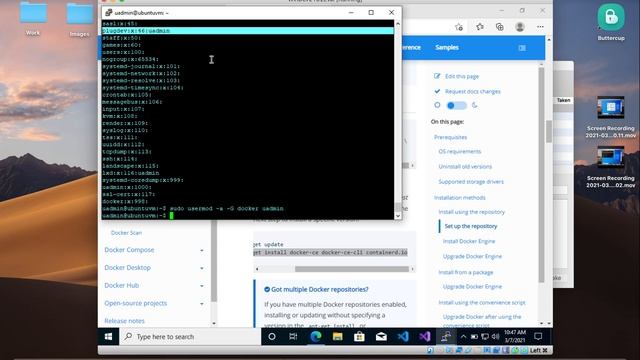640x360 pixels.
Task: Expand the Open-source projects sidebar section
Action: click(202, 304)
